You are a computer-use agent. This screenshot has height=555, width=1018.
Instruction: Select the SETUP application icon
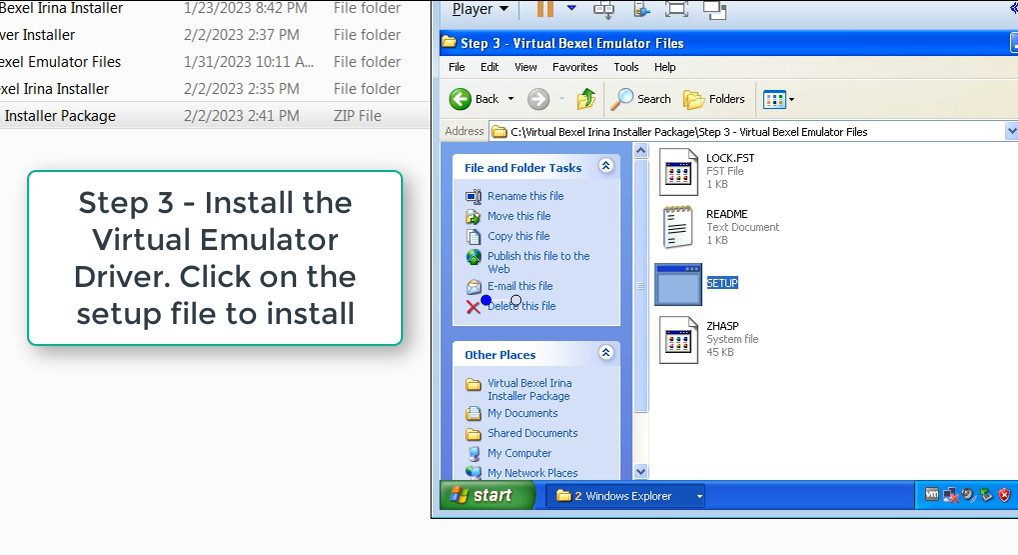click(x=678, y=284)
